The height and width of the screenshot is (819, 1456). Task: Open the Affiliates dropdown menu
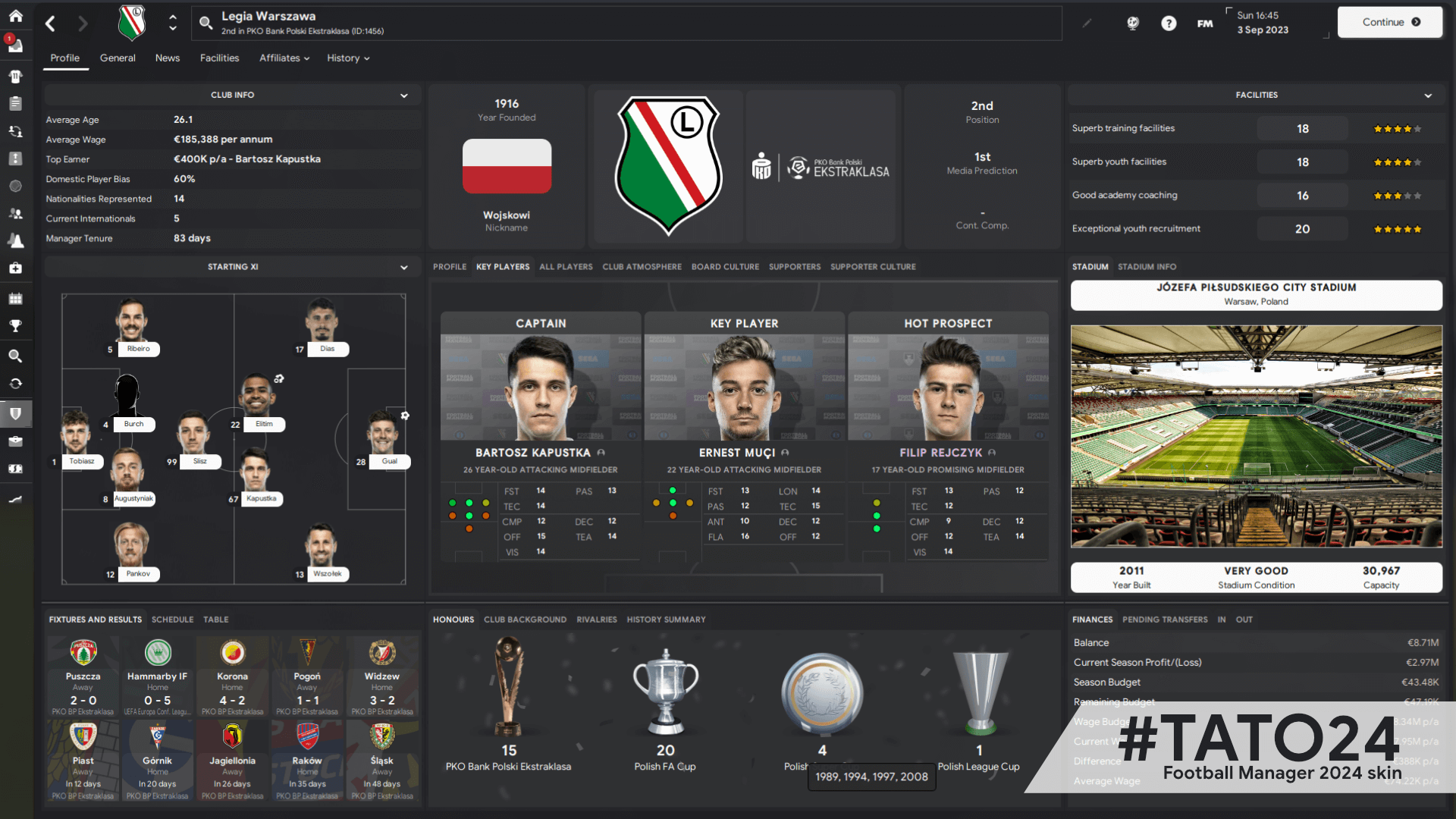pos(284,58)
